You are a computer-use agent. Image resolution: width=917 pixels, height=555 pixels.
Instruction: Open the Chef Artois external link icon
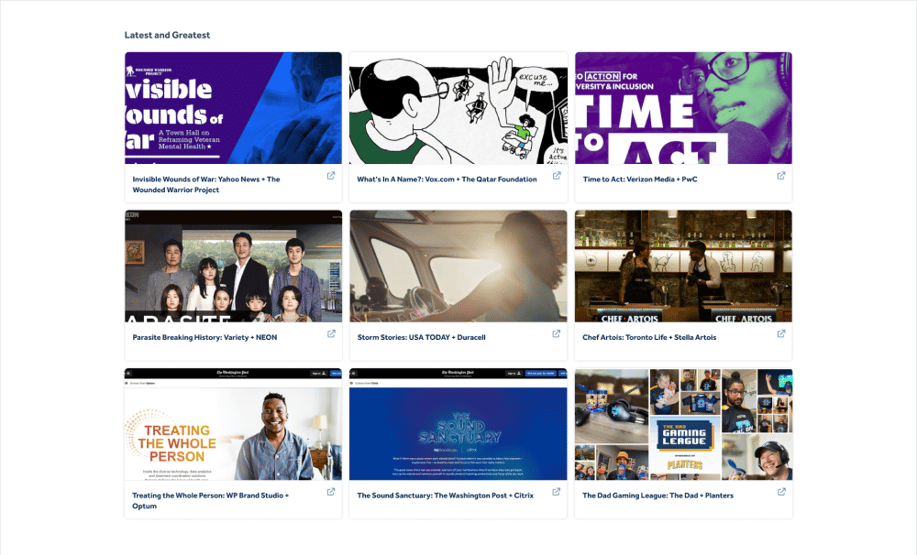point(781,334)
